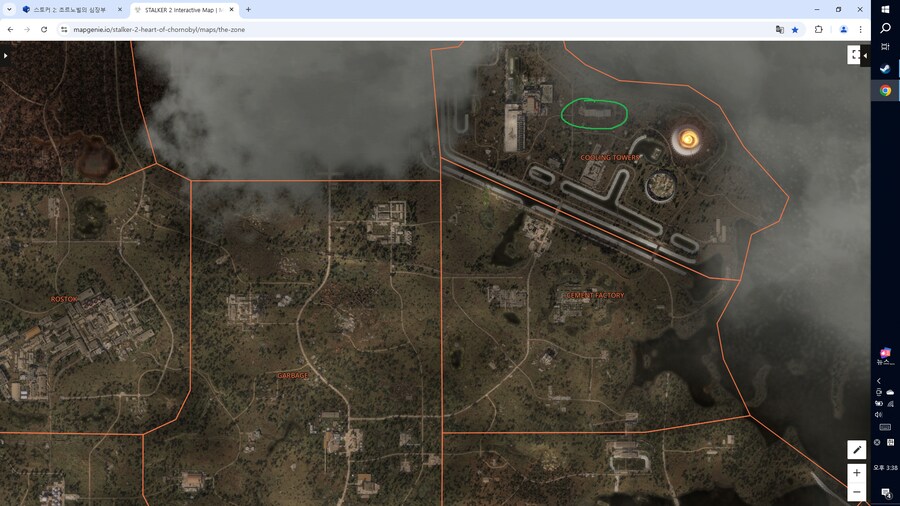900x506 pixels.
Task: Expand the left sidebar panel arrow
Action: click(x=6, y=56)
